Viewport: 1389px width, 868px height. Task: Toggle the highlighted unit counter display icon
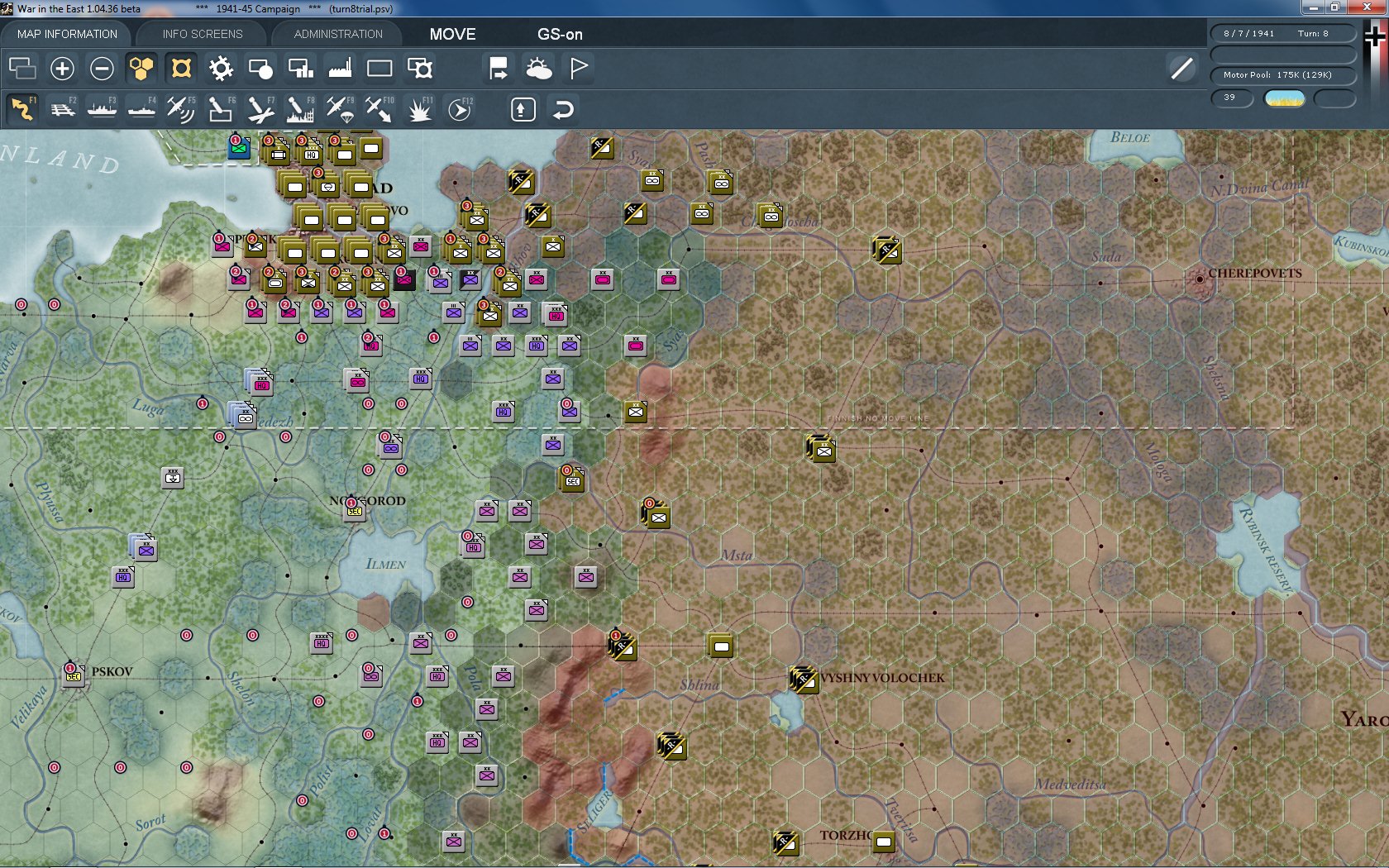(181, 69)
